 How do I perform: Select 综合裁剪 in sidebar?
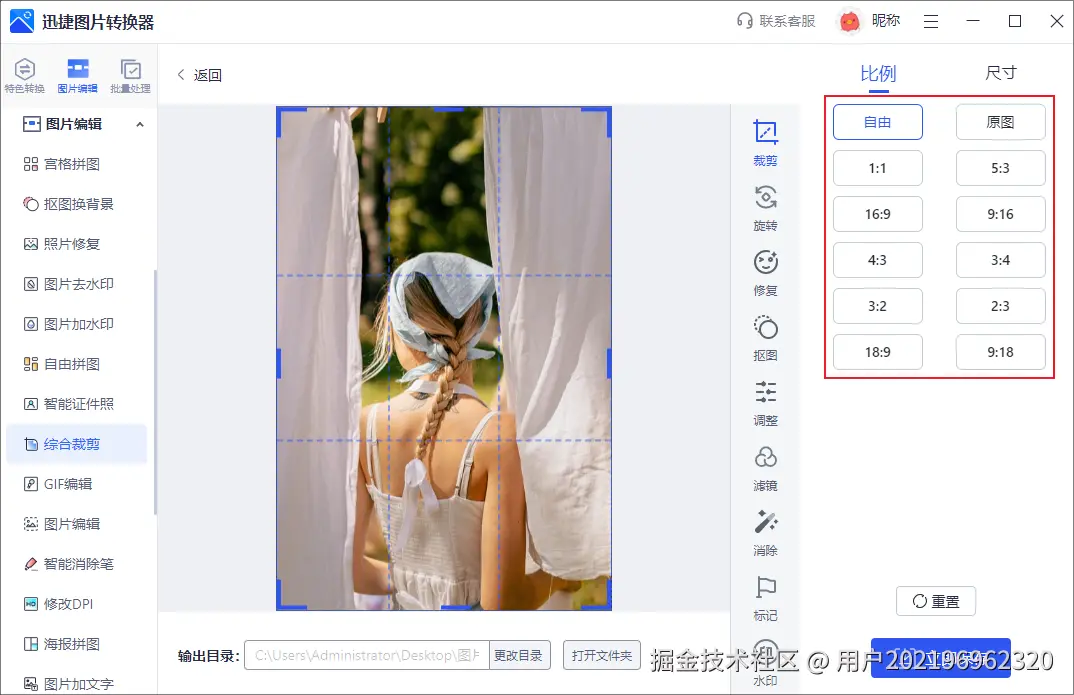click(77, 444)
